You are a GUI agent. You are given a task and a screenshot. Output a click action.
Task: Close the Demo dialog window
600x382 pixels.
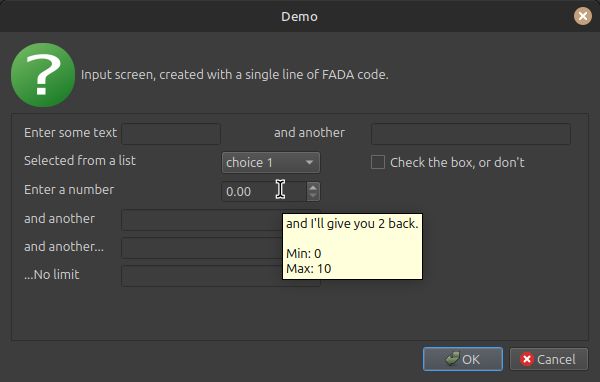[x=583, y=16]
